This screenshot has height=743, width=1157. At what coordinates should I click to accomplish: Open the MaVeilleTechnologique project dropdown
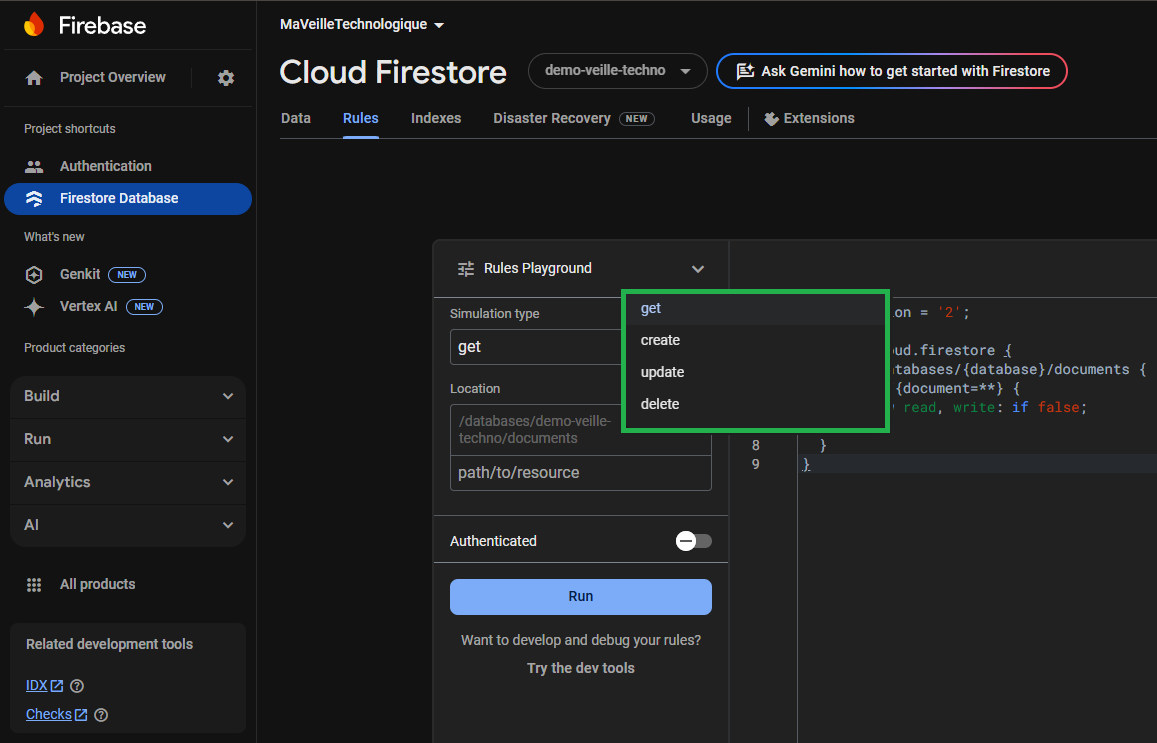[x=362, y=24]
